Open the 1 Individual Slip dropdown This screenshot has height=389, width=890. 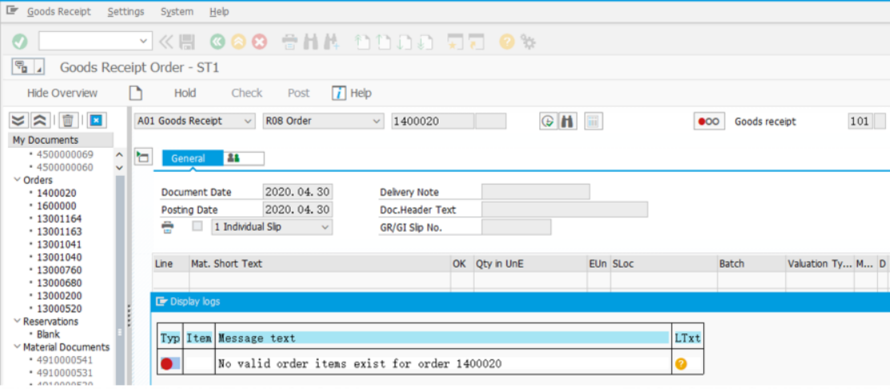tap(272, 227)
